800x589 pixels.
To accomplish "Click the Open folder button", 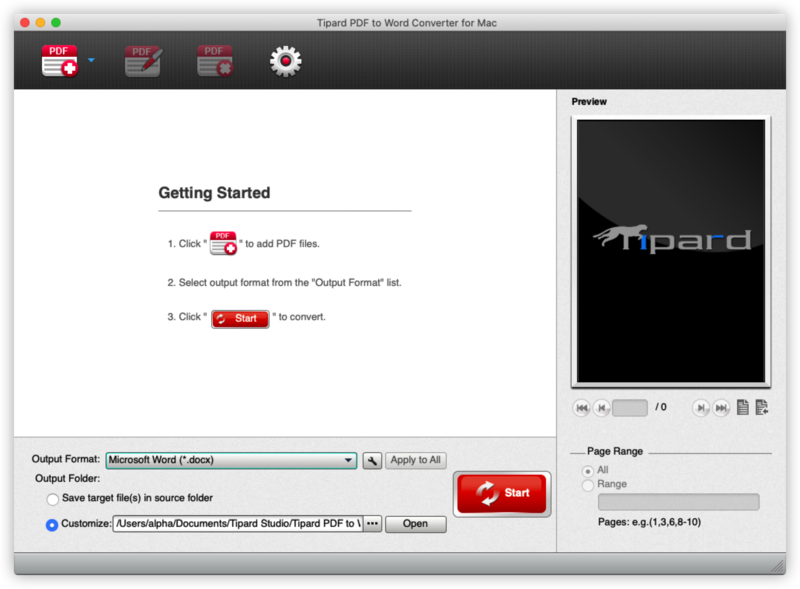I will 415,524.
